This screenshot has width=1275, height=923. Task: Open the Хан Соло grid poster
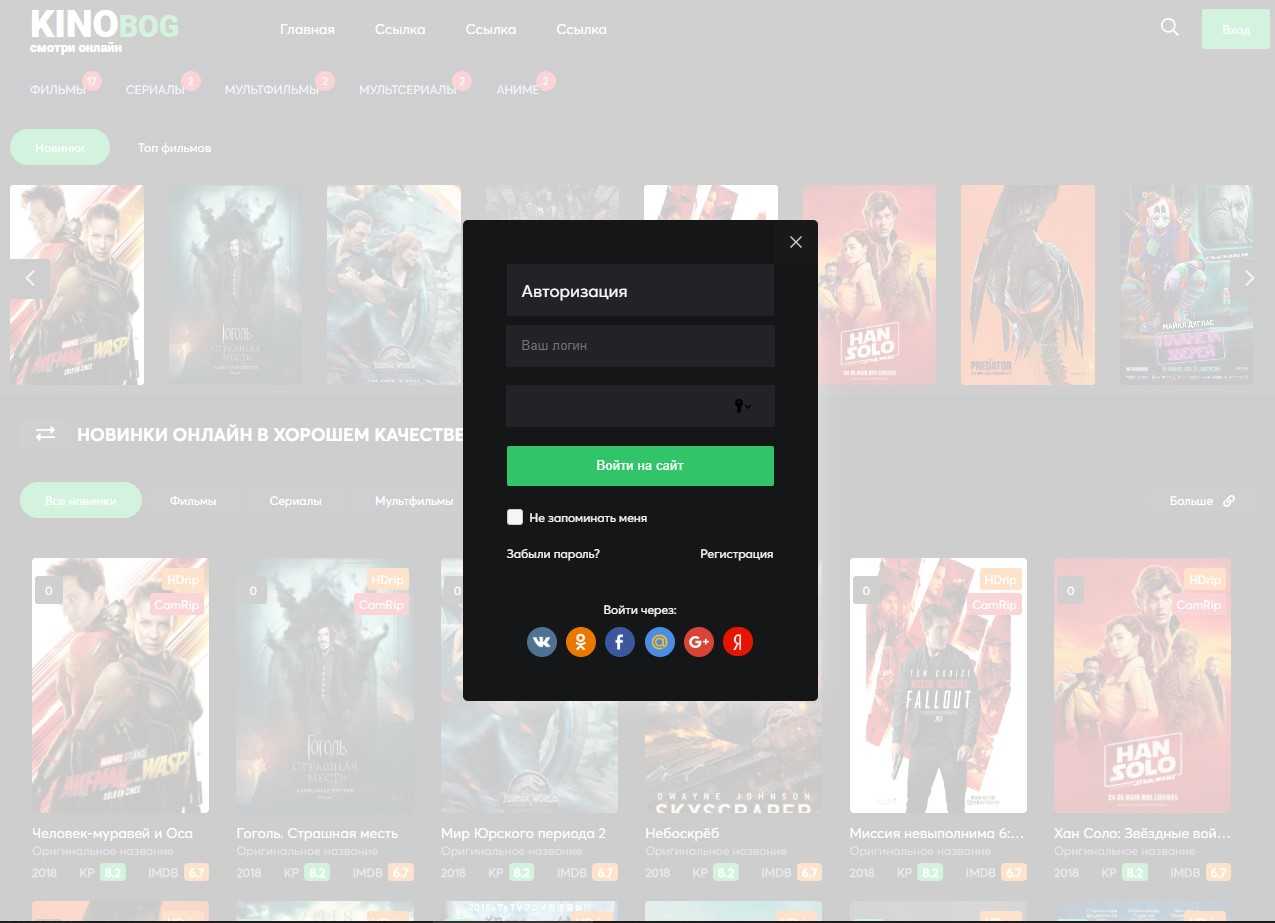[1143, 686]
